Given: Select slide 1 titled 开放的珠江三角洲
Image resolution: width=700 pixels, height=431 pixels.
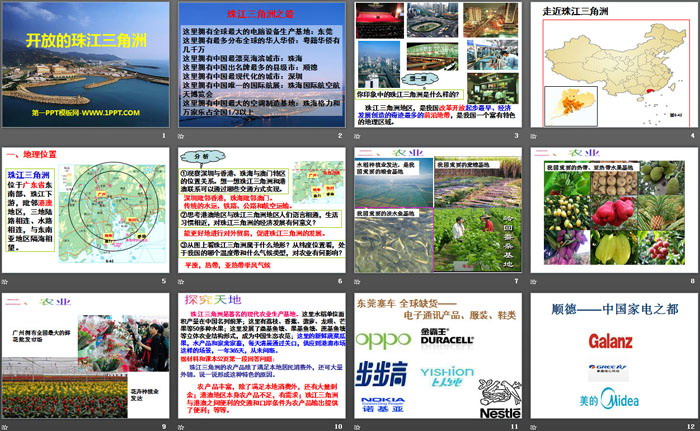Looking at the screenshot, I should coord(86,64).
